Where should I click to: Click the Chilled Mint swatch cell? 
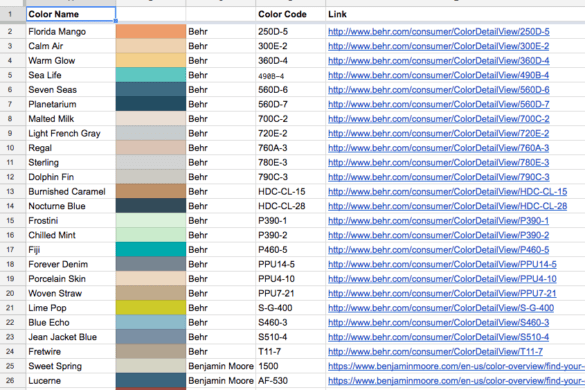151,235
